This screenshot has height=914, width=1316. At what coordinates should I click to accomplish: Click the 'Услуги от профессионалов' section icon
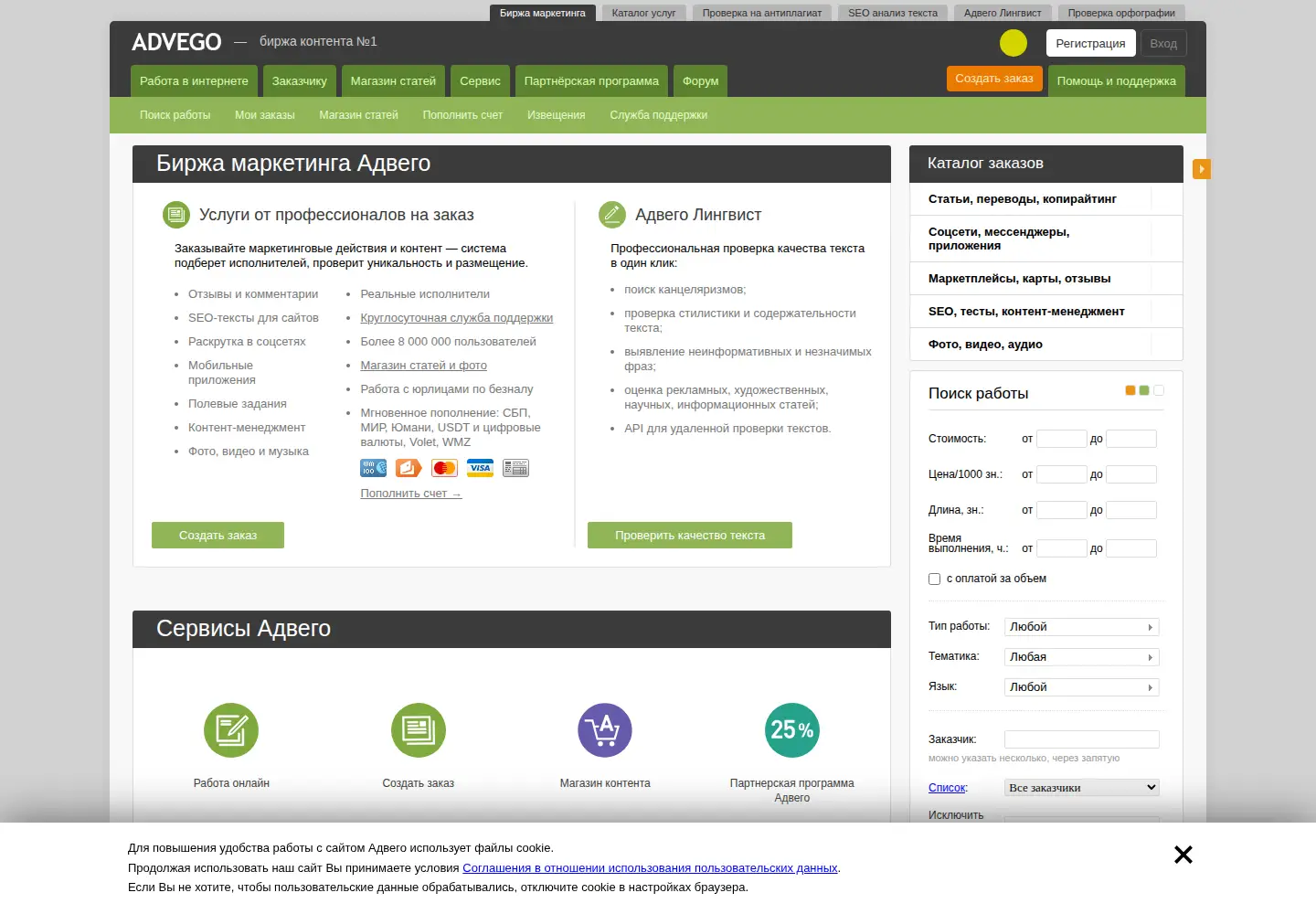[176, 215]
